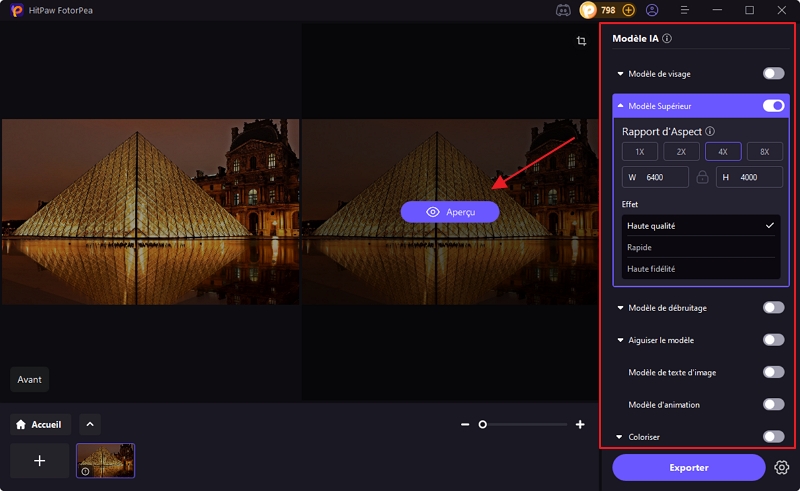Expand the Aiguiser le modèle section
Viewport: 800px width, 491px height.
pyautogui.click(x=621, y=340)
